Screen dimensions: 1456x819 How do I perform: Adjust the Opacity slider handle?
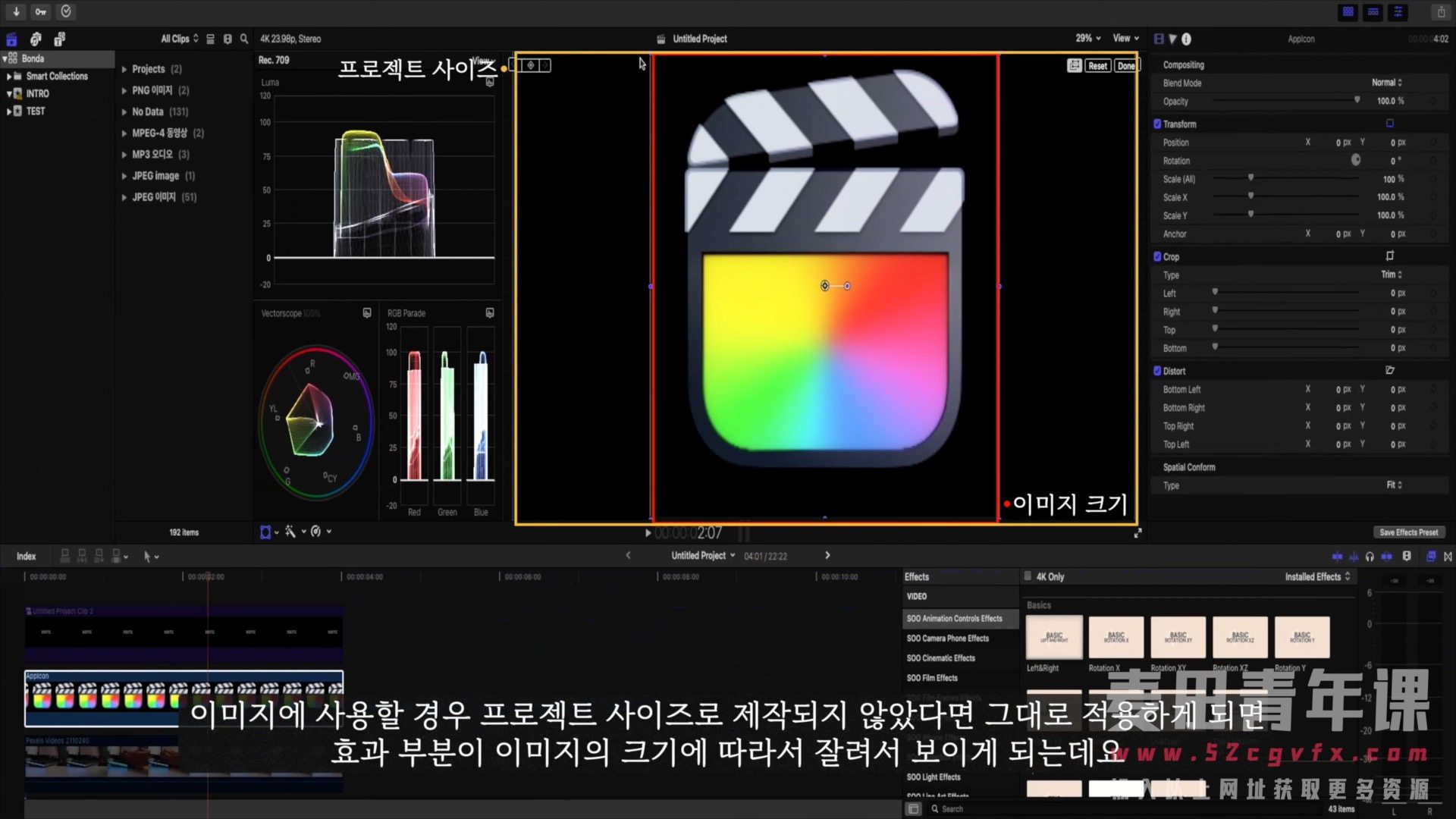1357,100
